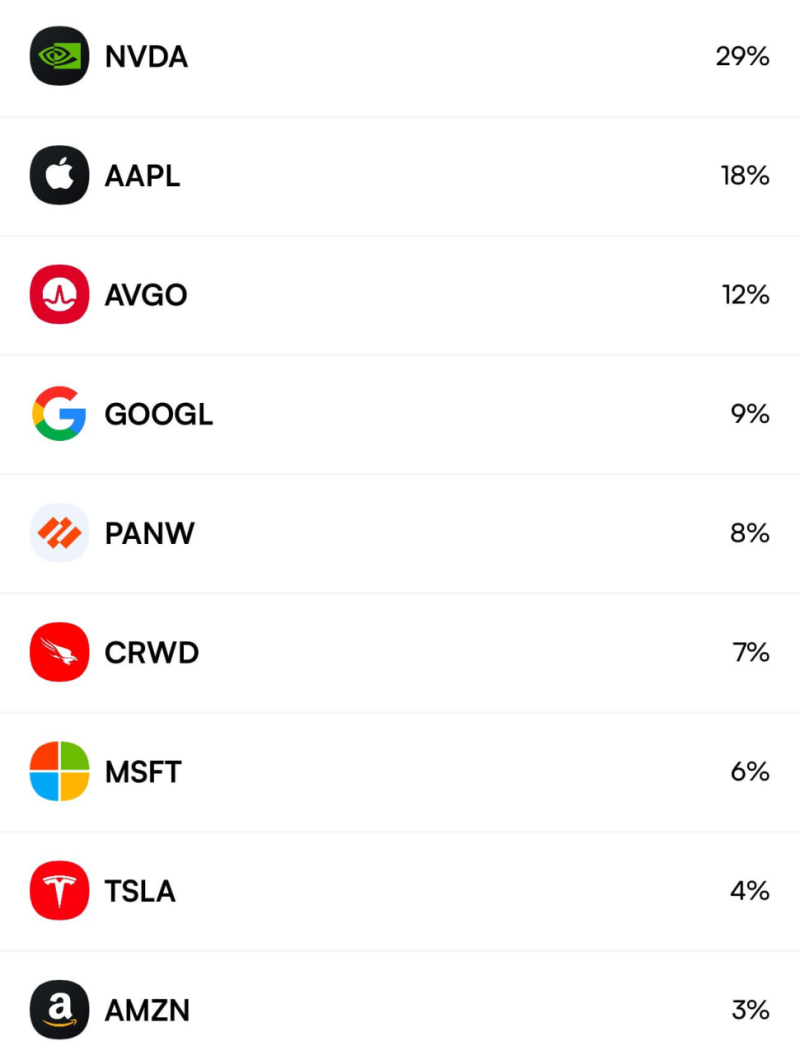Image resolution: width=800 pixels, height=1055 pixels.
Task: Tap the Tesla logo icon
Action: (59, 891)
